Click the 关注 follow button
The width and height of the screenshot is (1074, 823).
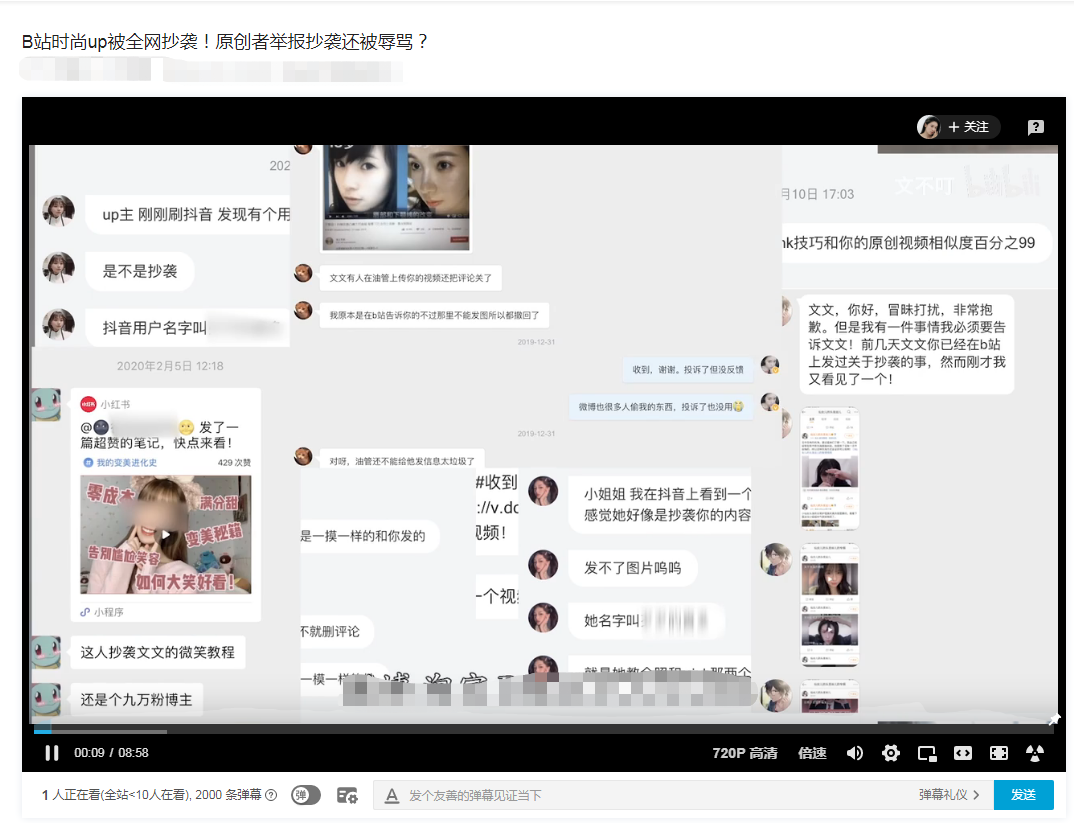(x=964, y=127)
